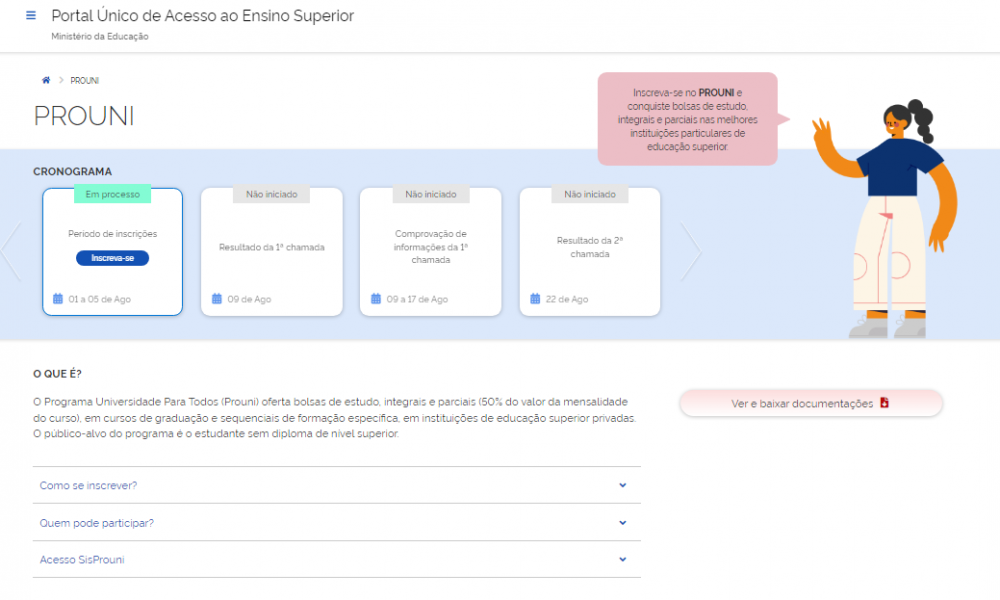Click calendar icon beside 09 a 17 de Ago
This screenshot has height=600, width=1000.
(376, 298)
